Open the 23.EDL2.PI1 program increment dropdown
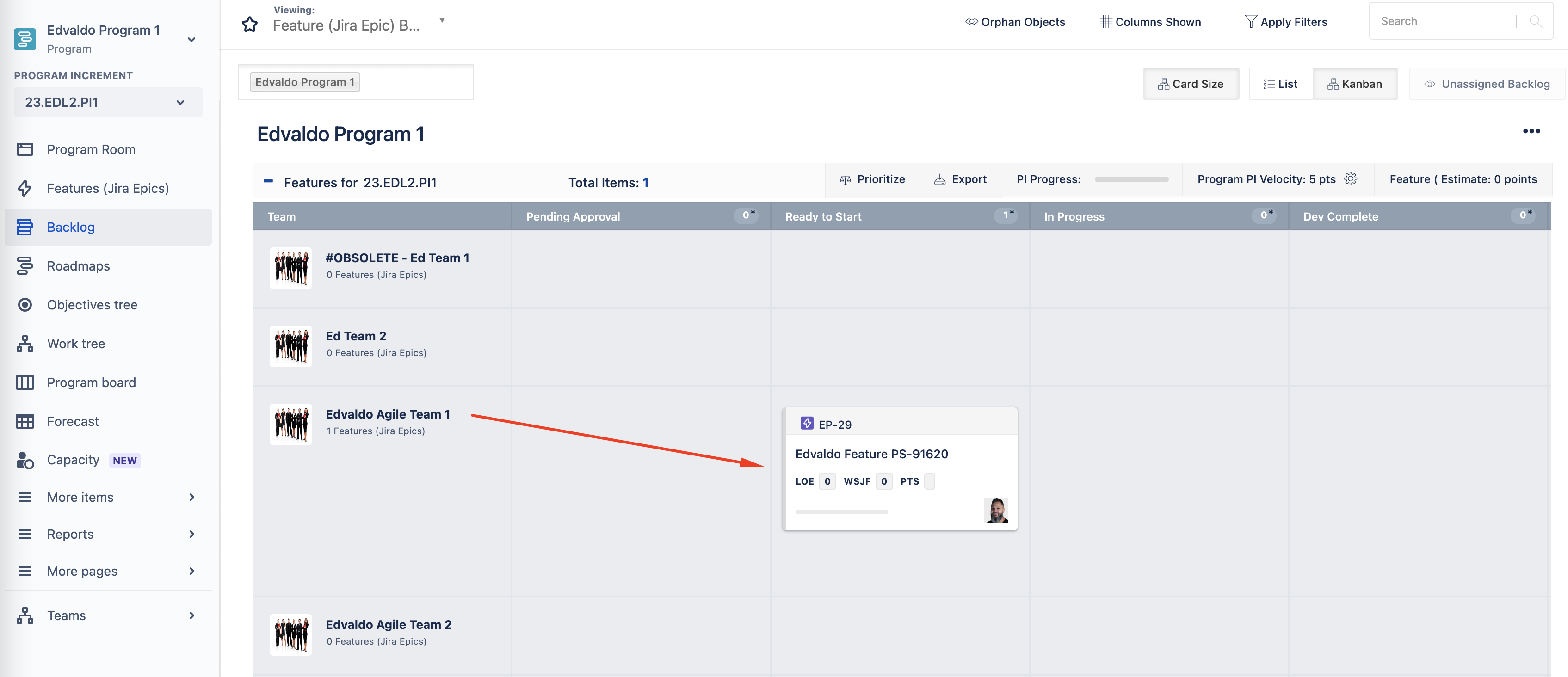The height and width of the screenshot is (677, 1568). (x=107, y=102)
